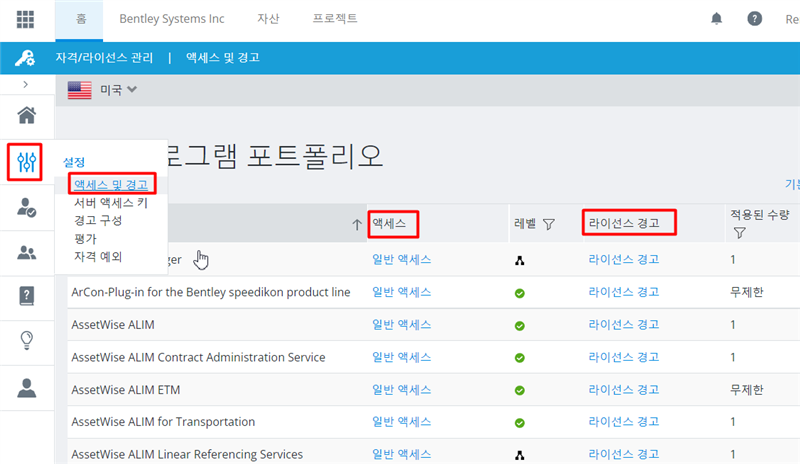This screenshot has width=800, height=464.
Task: Open the 프로젝트 tab
Action: 335,19
